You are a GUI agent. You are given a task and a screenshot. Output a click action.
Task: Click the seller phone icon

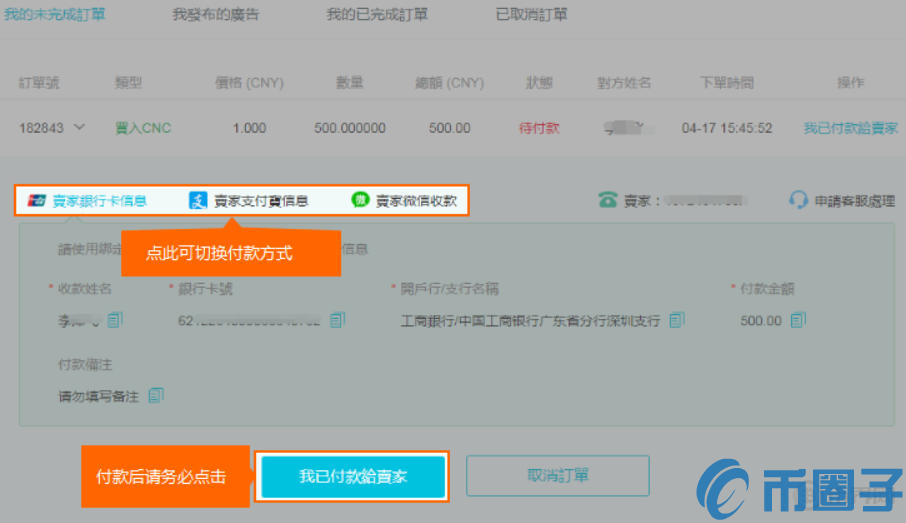pyautogui.click(x=608, y=200)
